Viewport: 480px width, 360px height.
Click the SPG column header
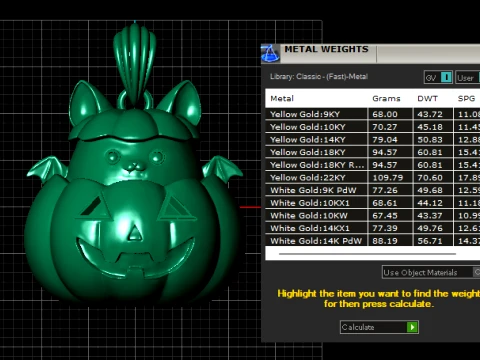pyautogui.click(x=466, y=98)
